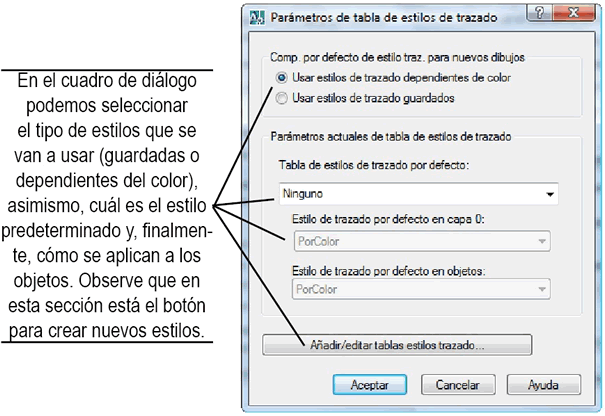Click 'Añadir/editar tablas estilos trazado...' button
This screenshot has width=605, height=416.
[397, 345]
